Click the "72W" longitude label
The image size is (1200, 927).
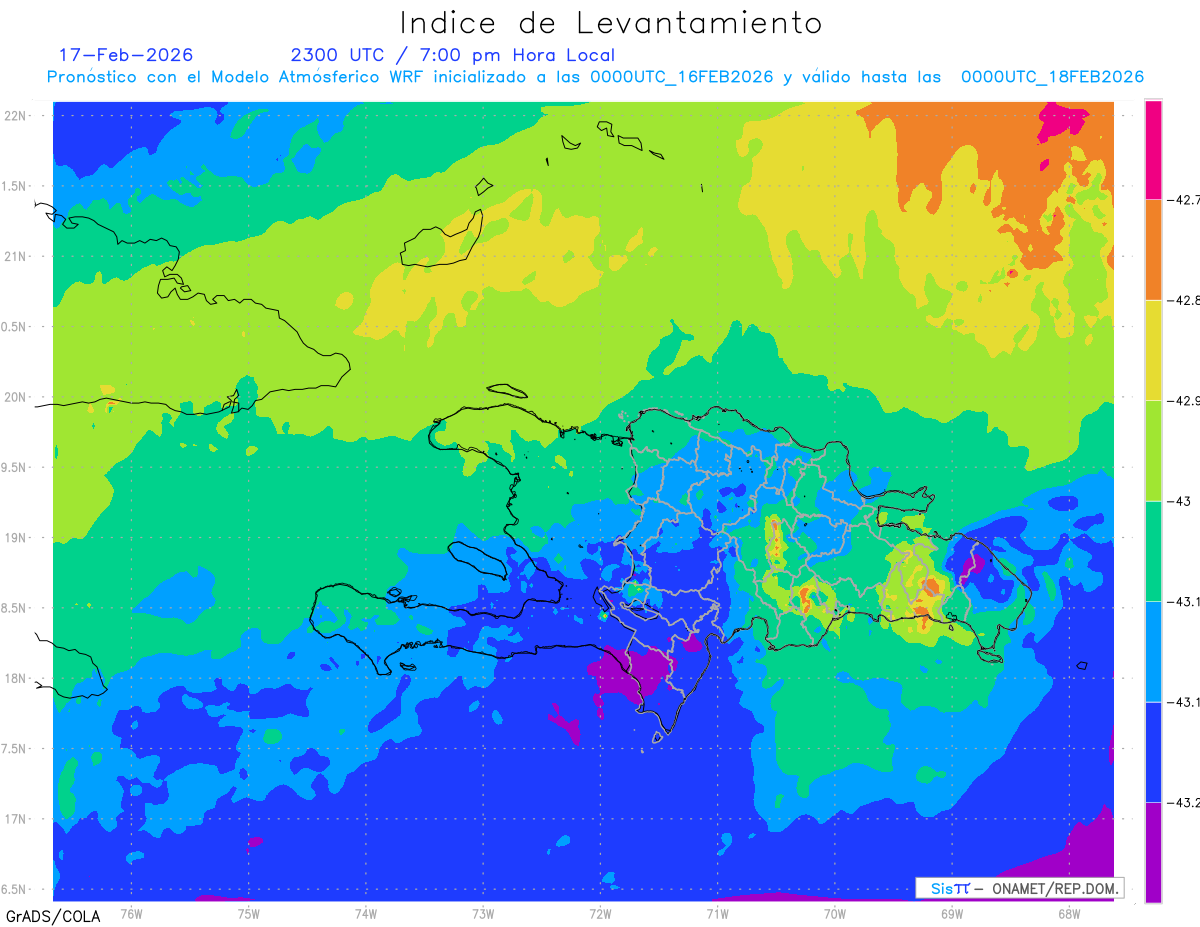pos(601,913)
